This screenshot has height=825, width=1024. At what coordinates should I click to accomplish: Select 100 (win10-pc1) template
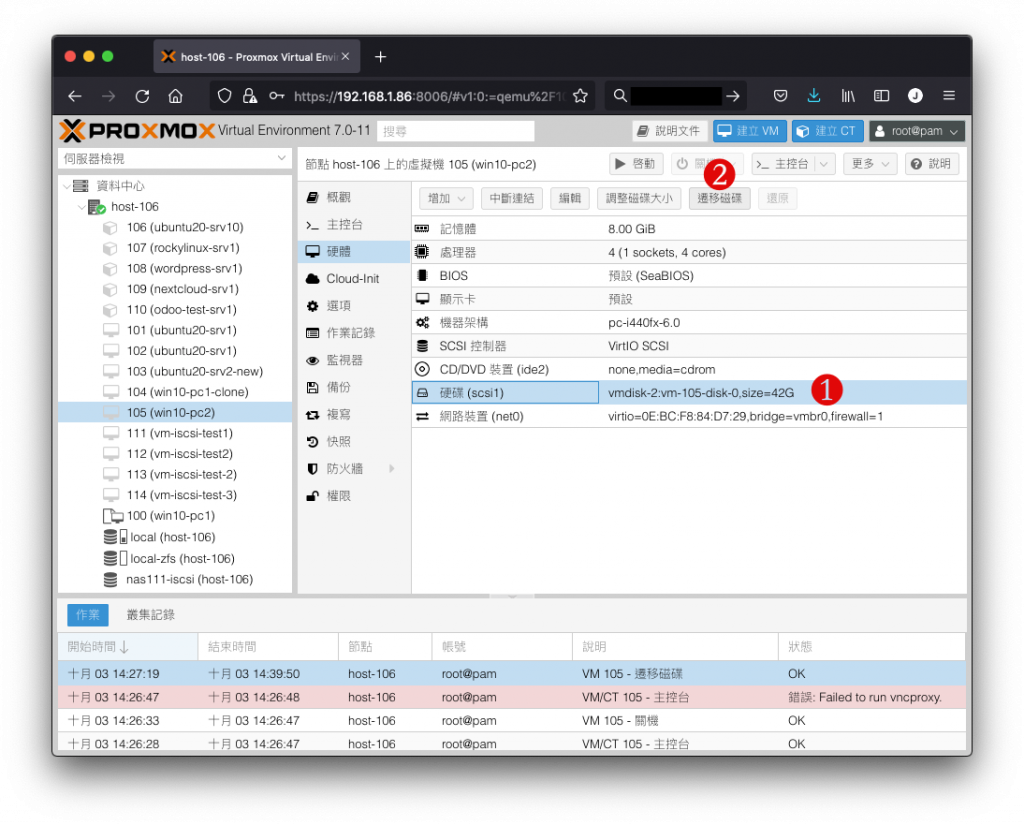(x=170, y=515)
